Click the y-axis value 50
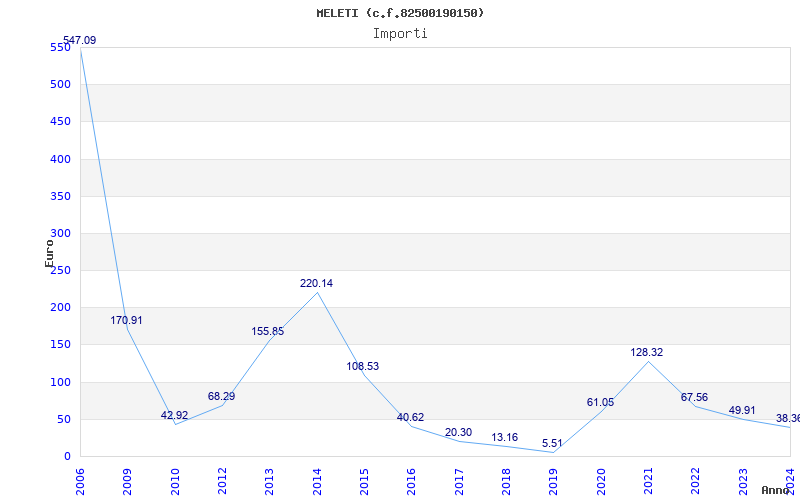The width and height of the screenshot is (800, 500). (63, 419)
